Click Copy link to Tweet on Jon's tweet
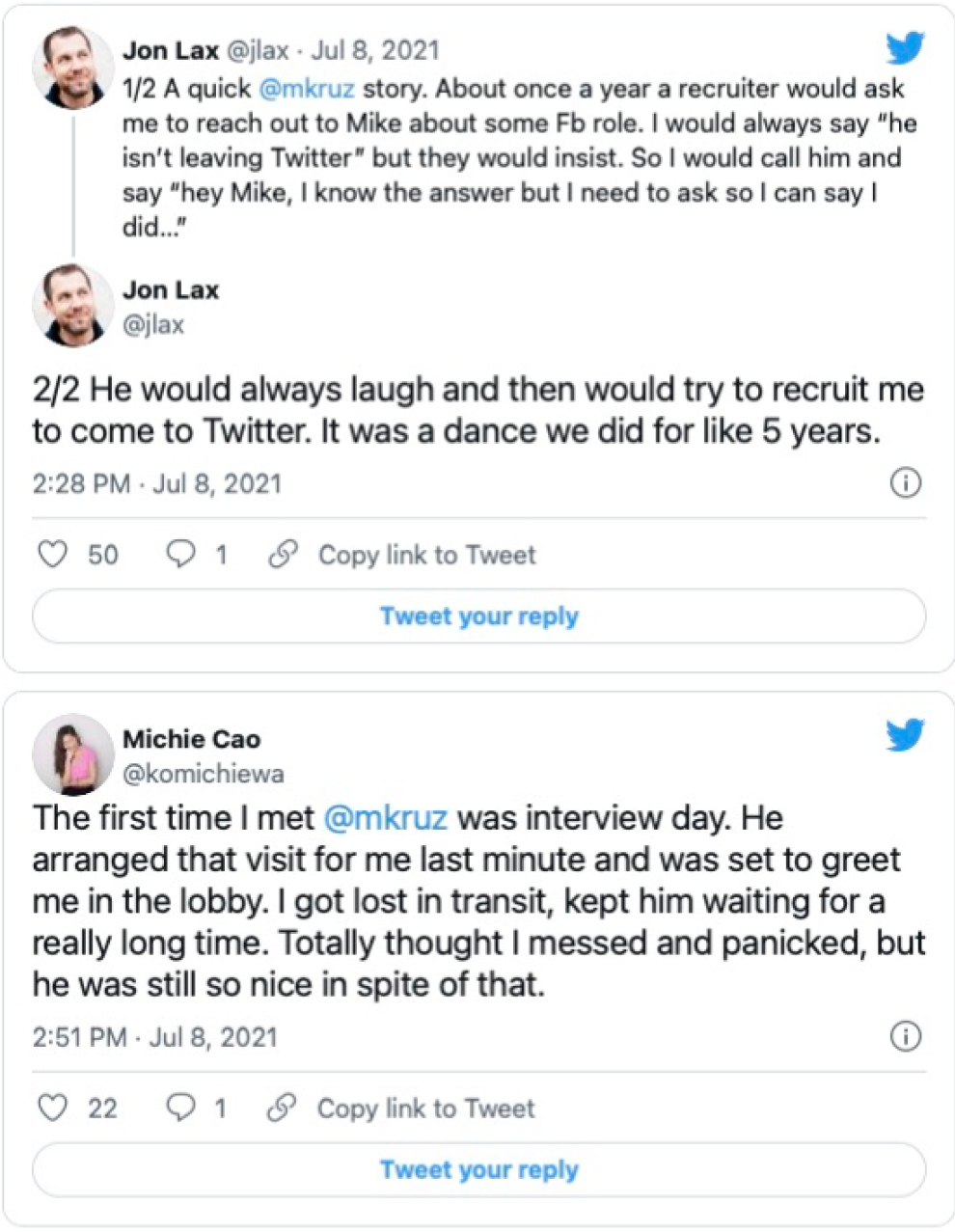The height and width of the screenshot is (1232, 955). click(x=426, y=555)
